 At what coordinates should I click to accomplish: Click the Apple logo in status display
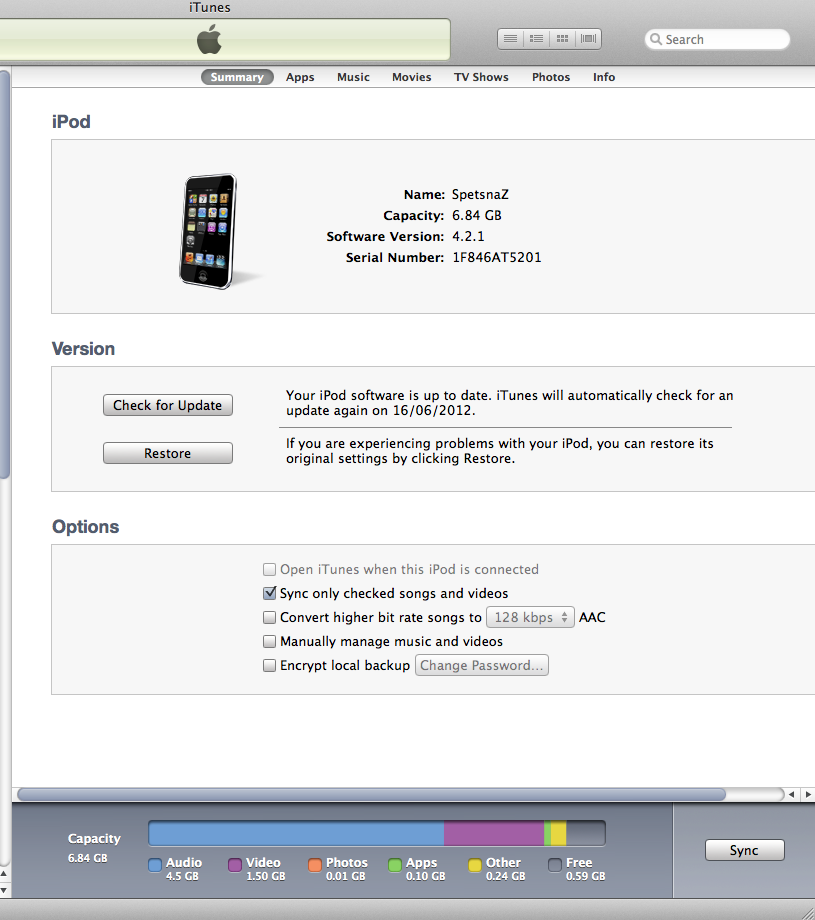(x=209, y=39)
